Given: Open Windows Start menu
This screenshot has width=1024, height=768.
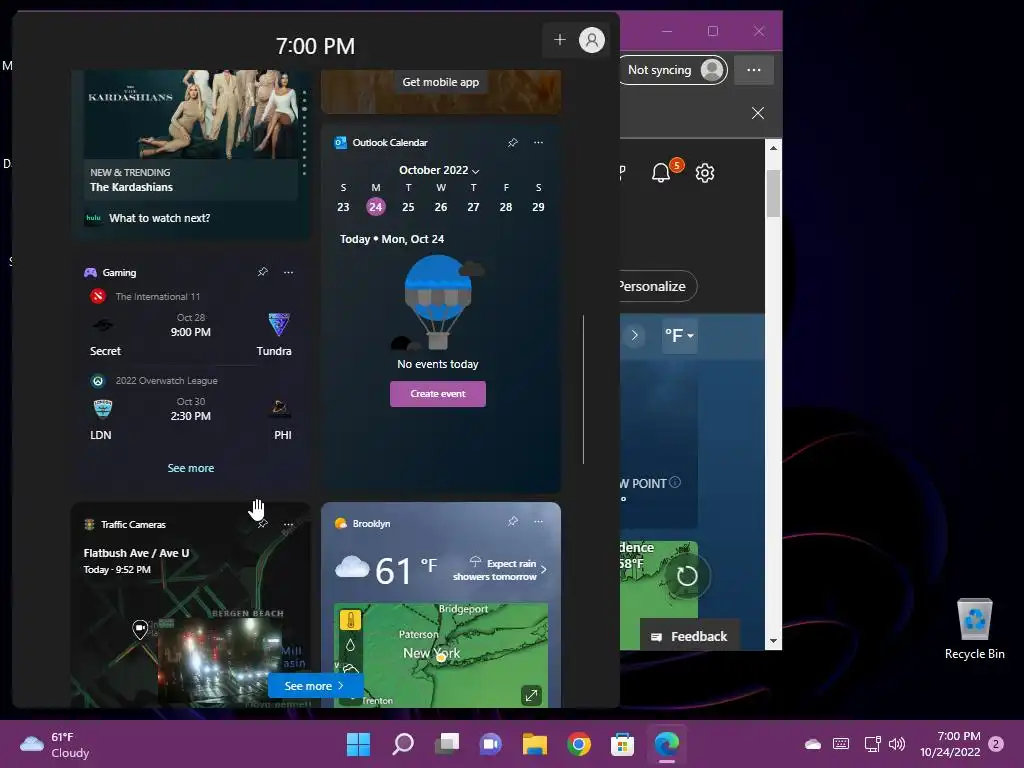Looking at the screenshot, I should coord(359,744).
